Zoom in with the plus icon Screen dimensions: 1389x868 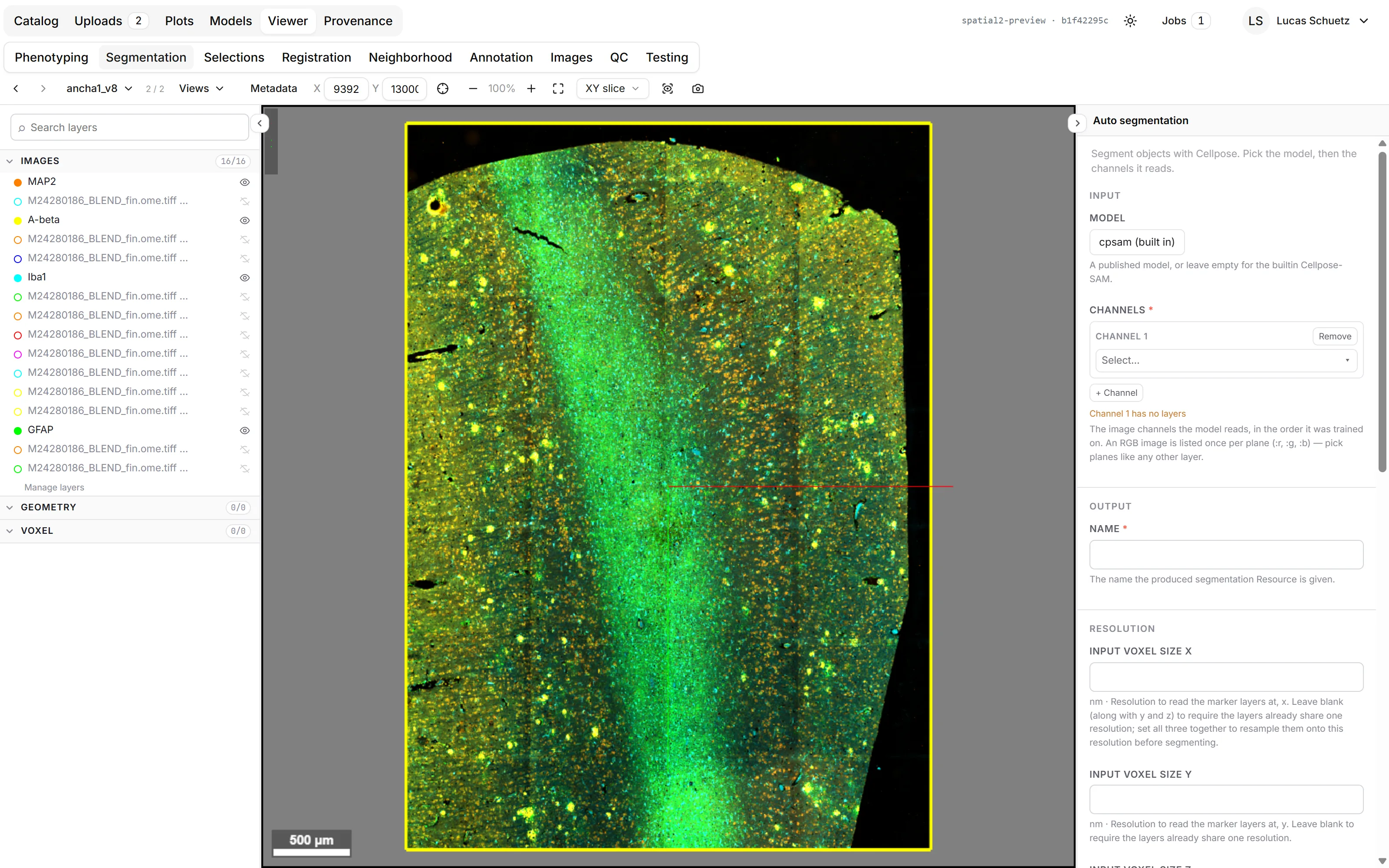(x=531, y=89)
